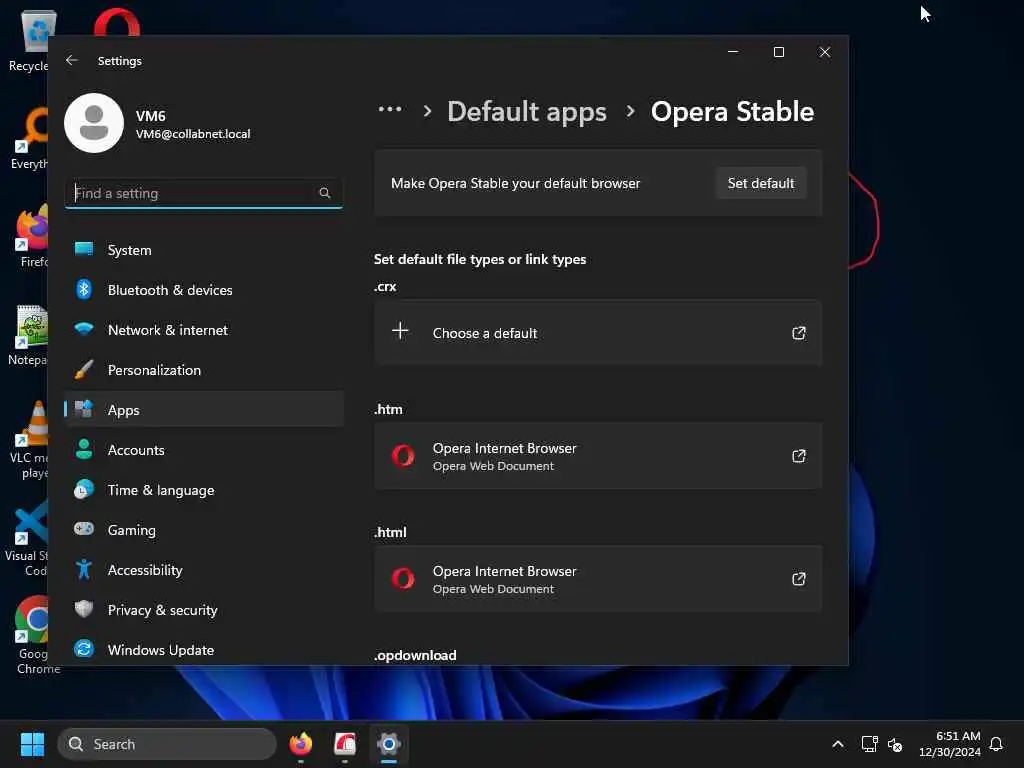Open Network & internet category

pyautogui.click(x=204, y=330)
